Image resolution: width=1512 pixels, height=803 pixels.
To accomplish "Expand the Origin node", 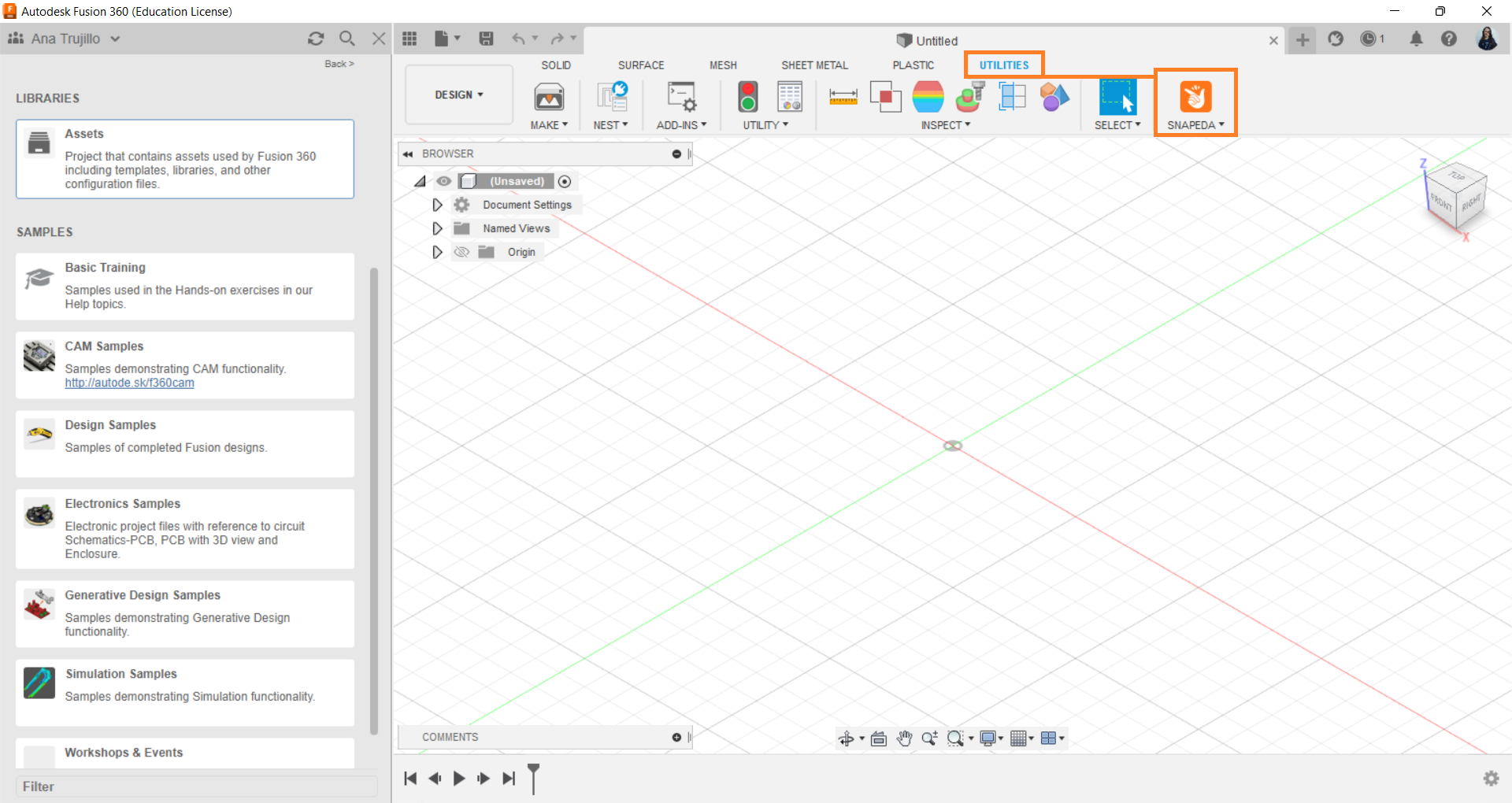I will pos(437,252).
